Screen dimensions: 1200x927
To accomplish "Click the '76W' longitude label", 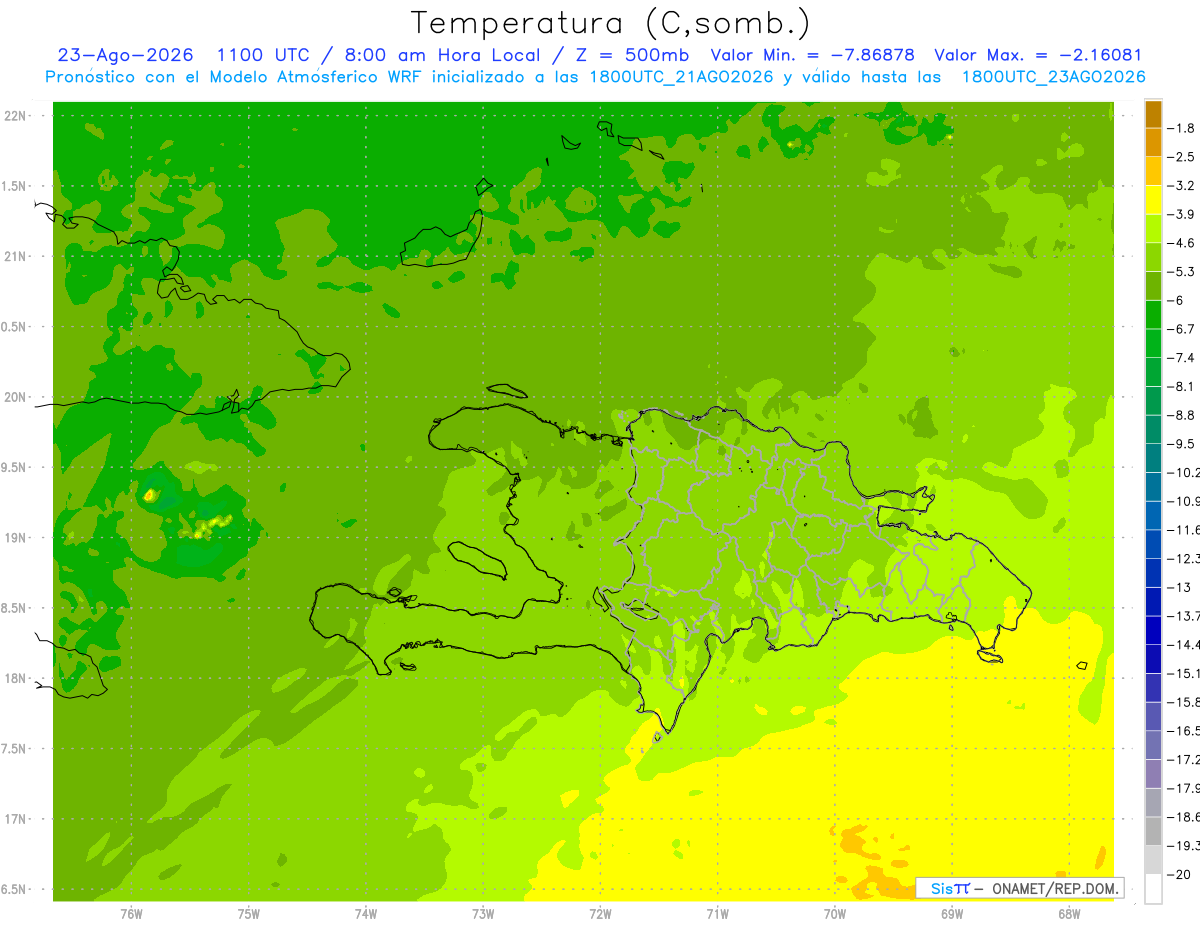I will tap(131, 914).
